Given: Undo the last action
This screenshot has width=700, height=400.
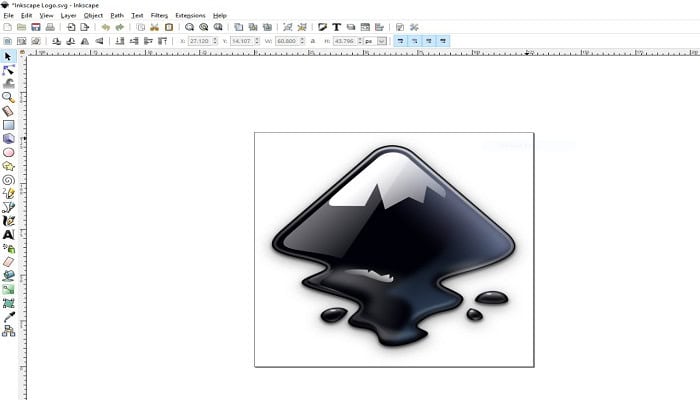Looking at the screenshot, I should pyautogui.click(x=105, y=27).
